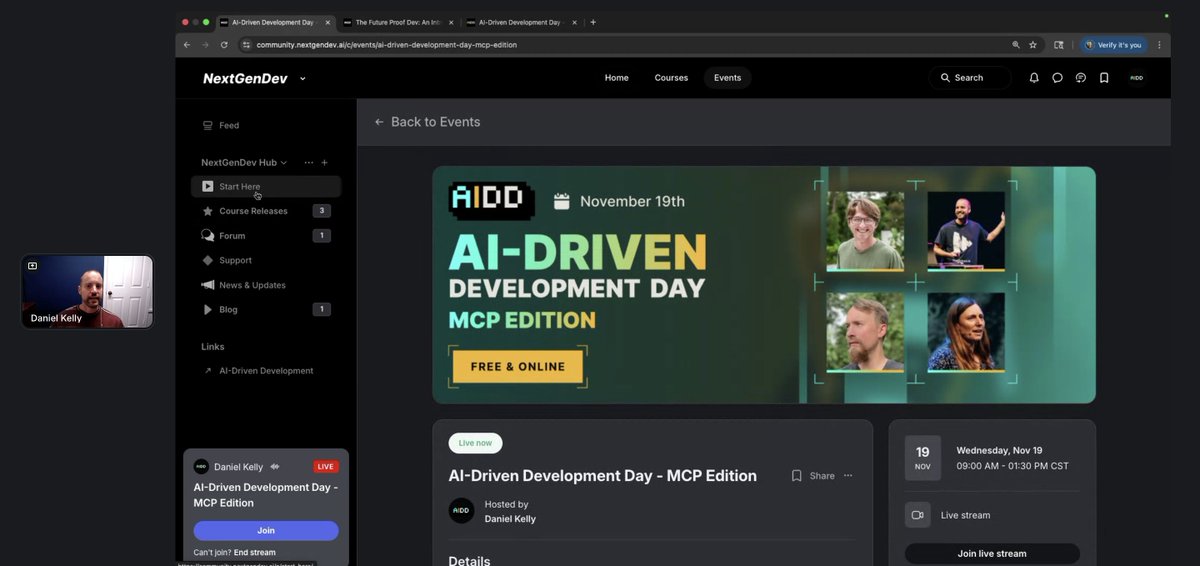Click Wednesday, Nov 19 date text
The height and width of the screenshot is (566, 1200).
point(1000,450)
